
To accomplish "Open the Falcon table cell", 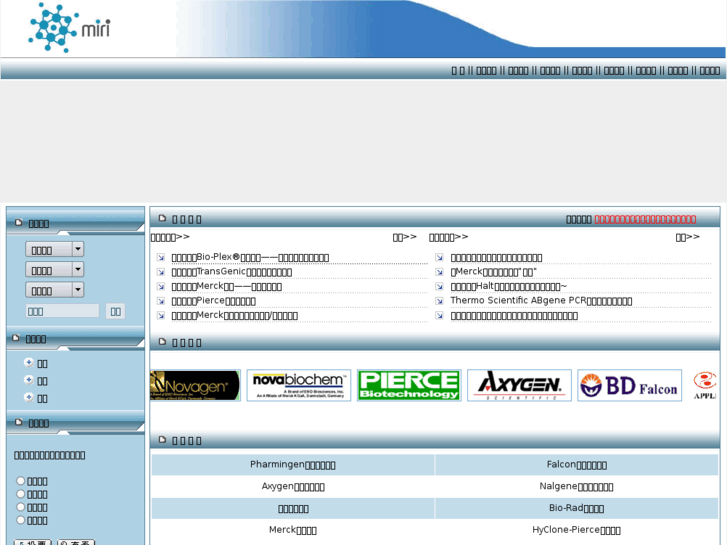I will (x=576, y=465).
